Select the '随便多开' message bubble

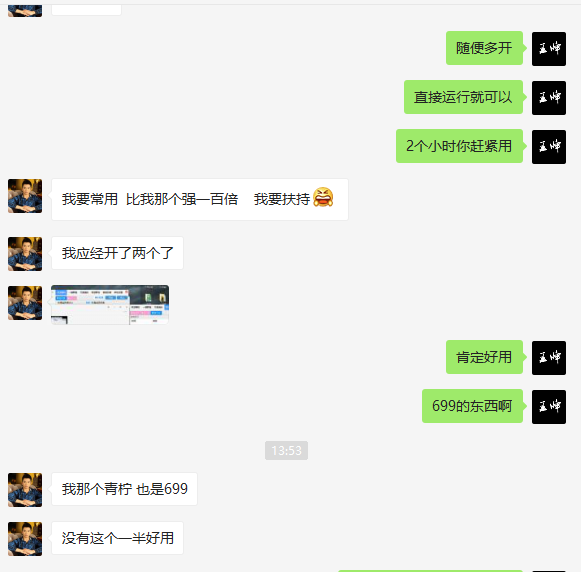(x=484, y=48)
